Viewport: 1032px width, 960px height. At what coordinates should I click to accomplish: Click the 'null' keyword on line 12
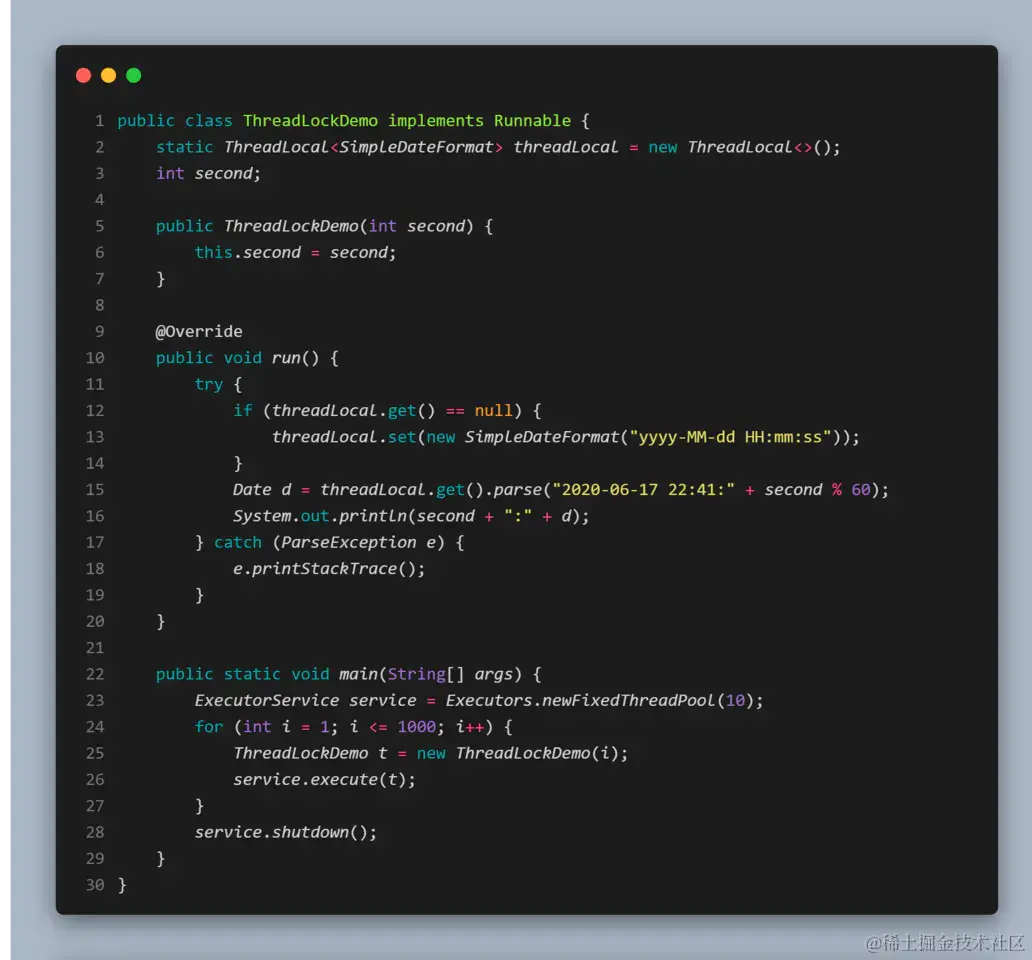click(494, 411)
